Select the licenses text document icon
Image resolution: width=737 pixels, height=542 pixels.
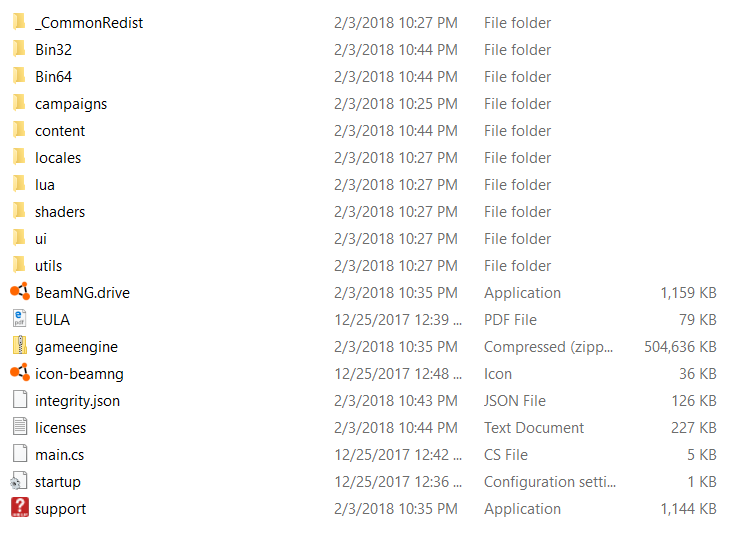(x=20, y=427)
